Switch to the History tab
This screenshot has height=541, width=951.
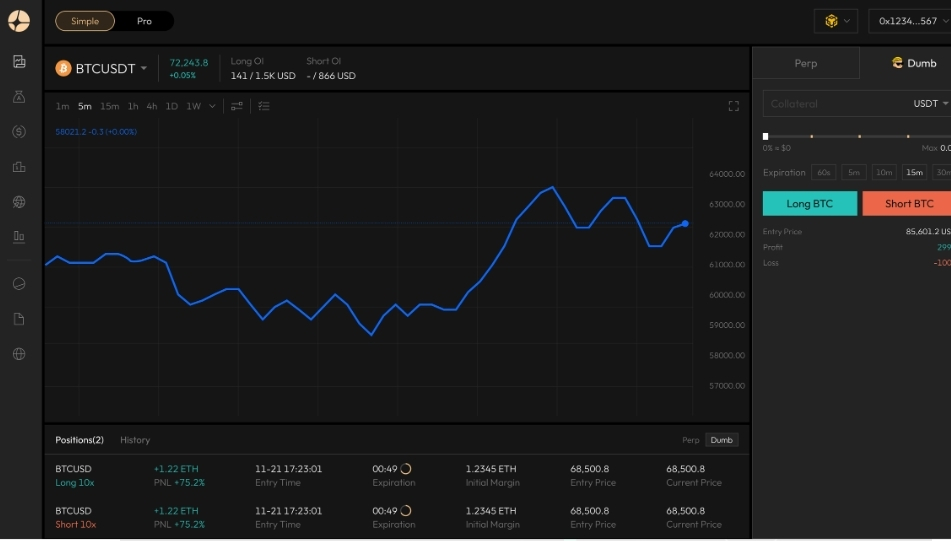pyautogui.click(x=135, y=440)
